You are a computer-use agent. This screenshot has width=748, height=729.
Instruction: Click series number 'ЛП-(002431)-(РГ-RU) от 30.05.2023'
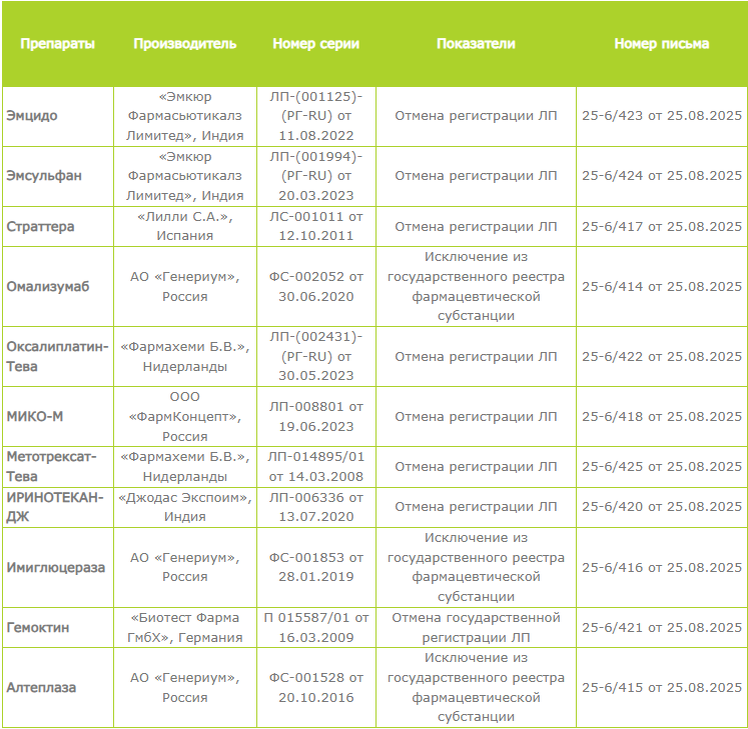[316, 356]
